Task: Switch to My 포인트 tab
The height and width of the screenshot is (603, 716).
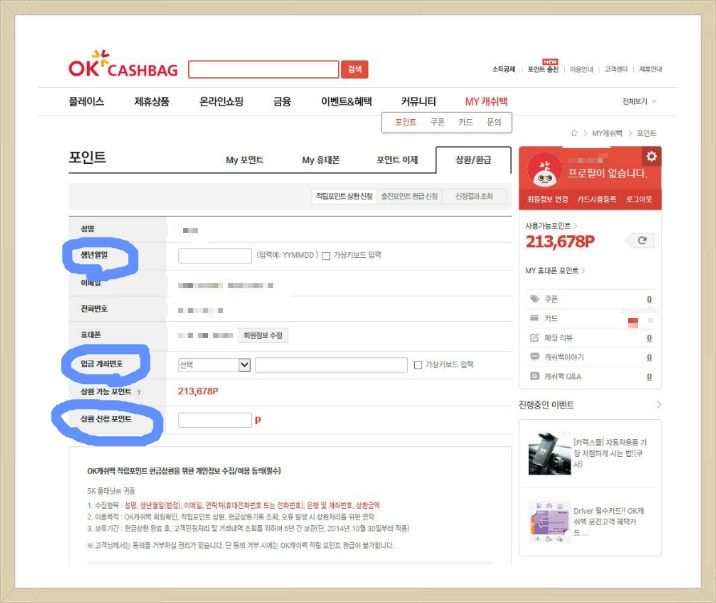Action: [244, 160]
